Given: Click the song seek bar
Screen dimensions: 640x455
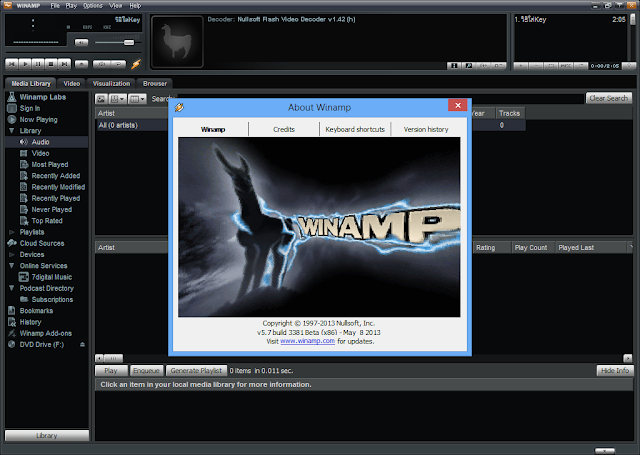Looking at the screenshot, I should pyautogui.click(x=73, y=52).
